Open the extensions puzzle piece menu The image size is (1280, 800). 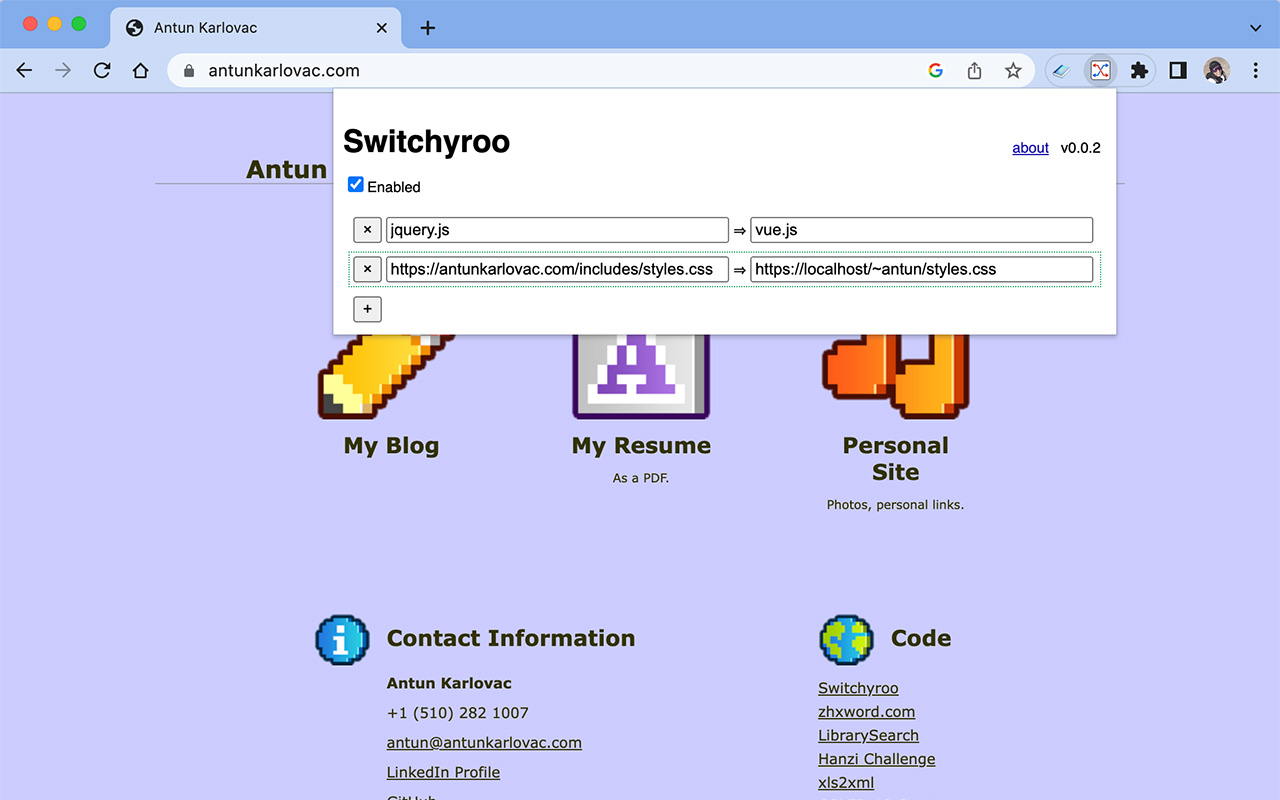coord(1139,70)
